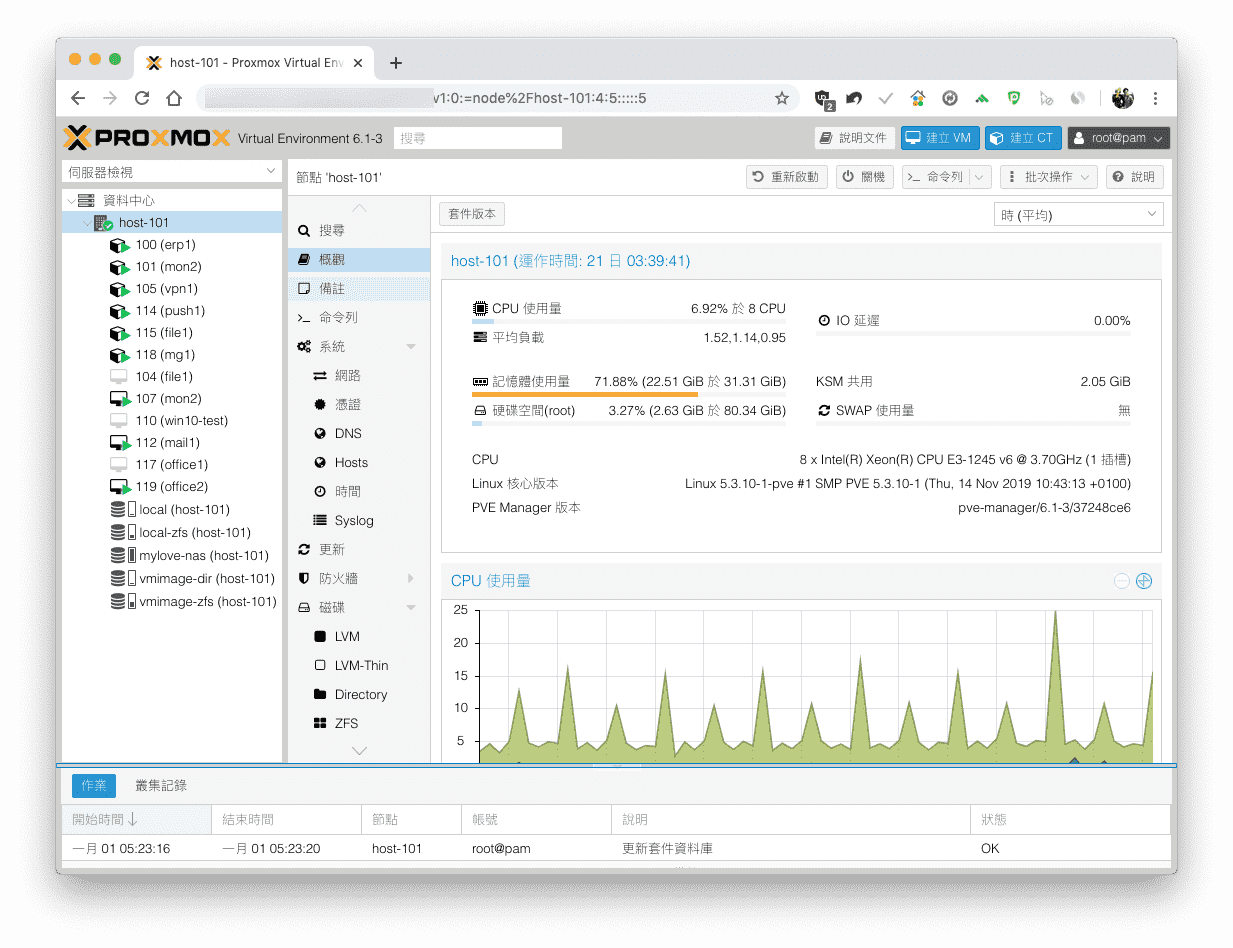Viewport: 1233px width, 948px height.
Task: Collapse the 磁碟 disks submenu
Action: pos(410,607)
